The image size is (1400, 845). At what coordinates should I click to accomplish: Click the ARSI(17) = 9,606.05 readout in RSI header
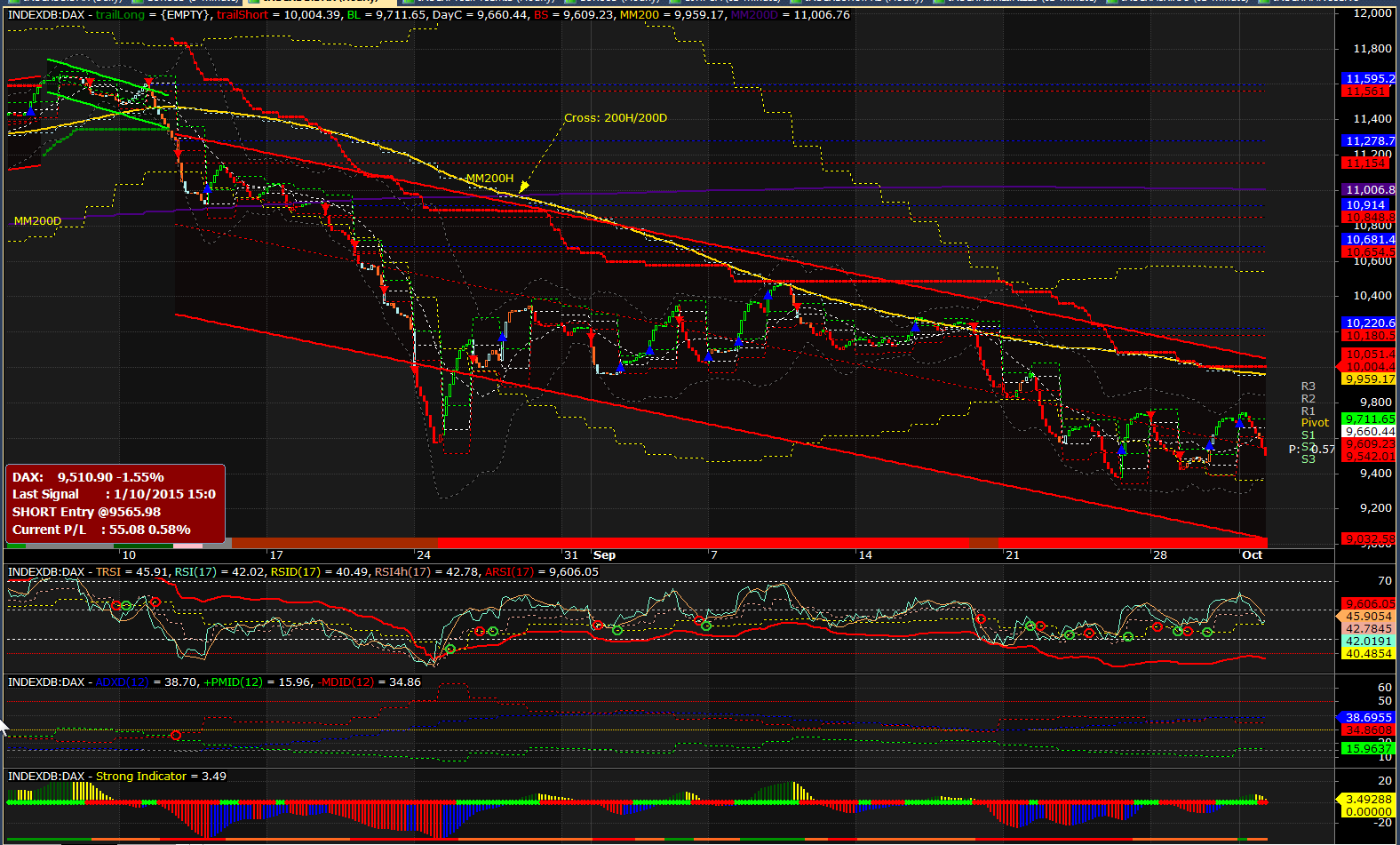point(542,571)
